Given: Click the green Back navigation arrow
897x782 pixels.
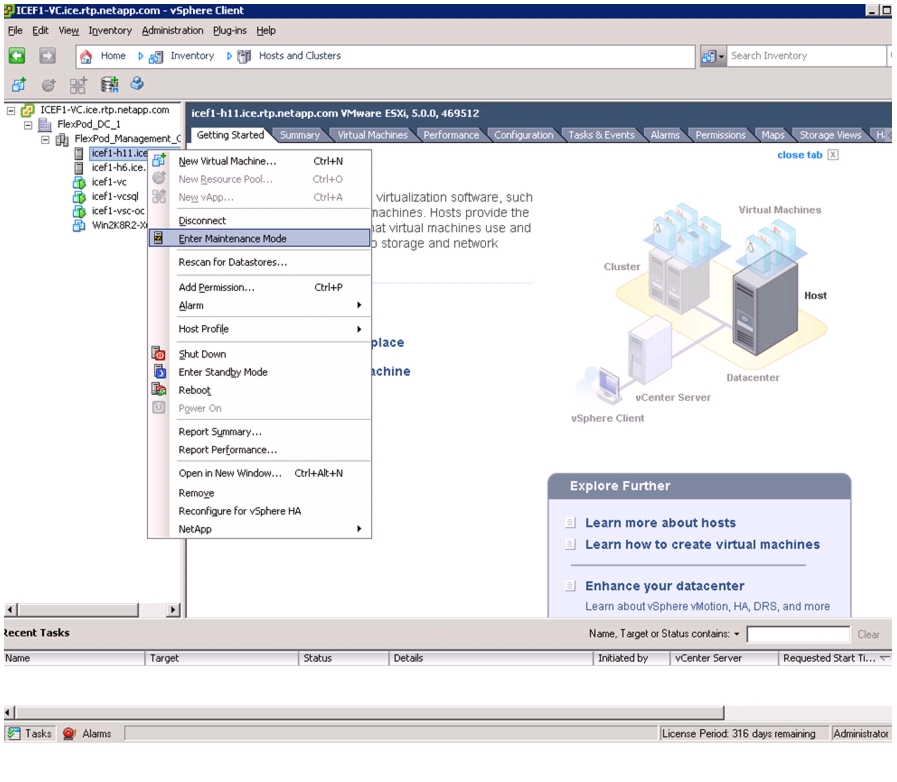Looking at the screenshot, I should (17, 55).
